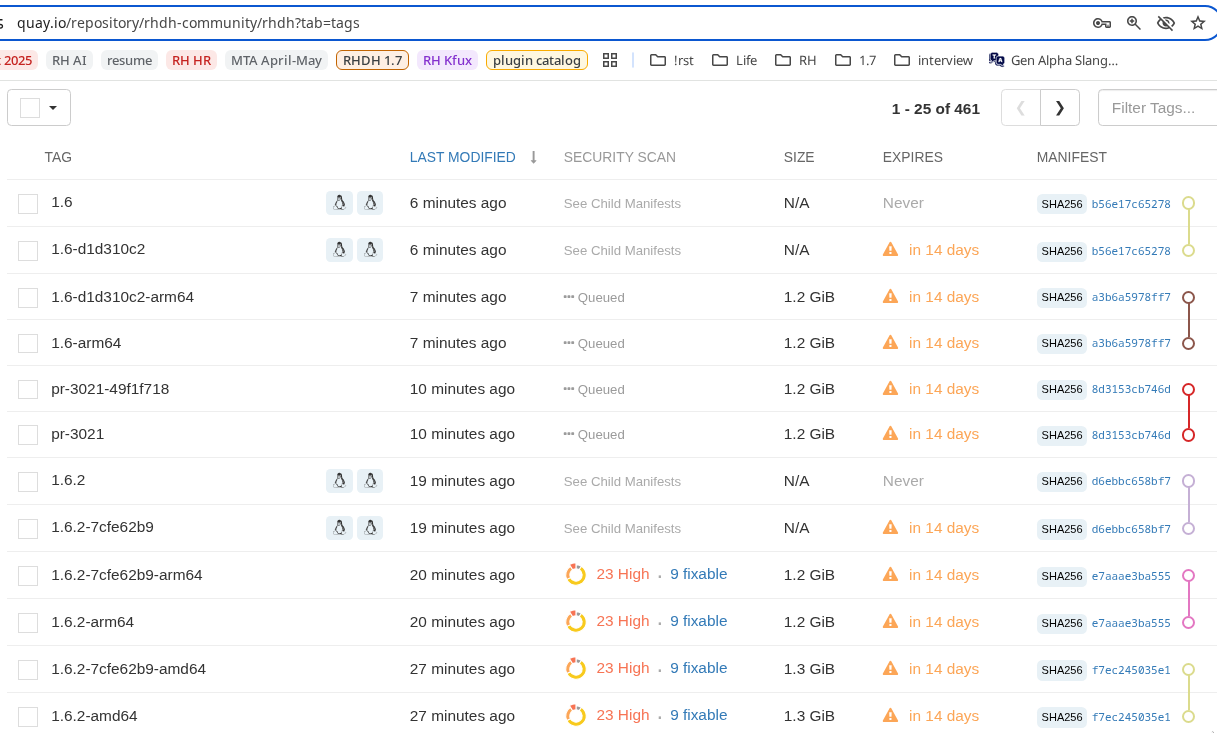Sort by the Size column header
1217x734 pixels.
799,157
